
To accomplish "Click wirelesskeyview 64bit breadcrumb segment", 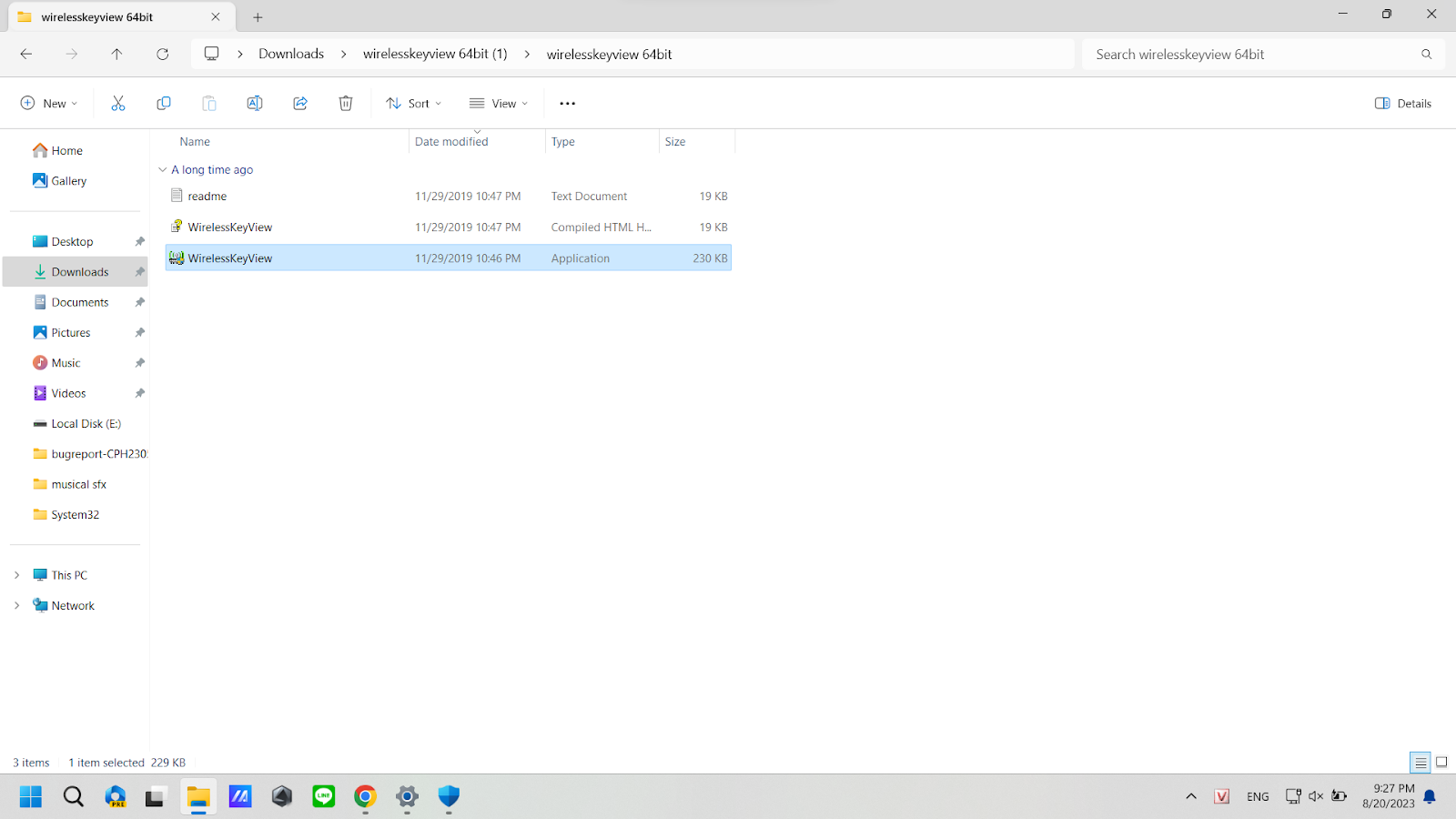I will click(x=610, y=55).
